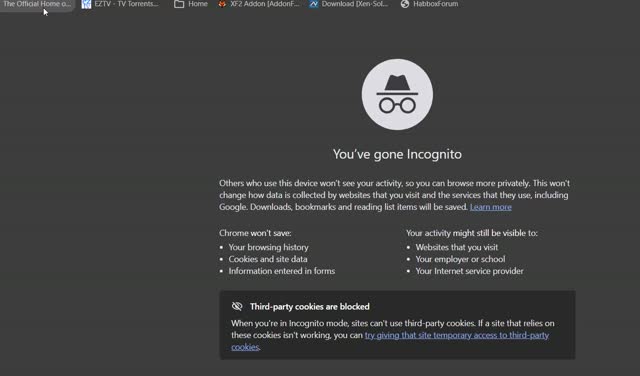This screenshot has height=376, width=640.
Task: Follow the 'Learn more' link
Action: [x=491, y=207]
